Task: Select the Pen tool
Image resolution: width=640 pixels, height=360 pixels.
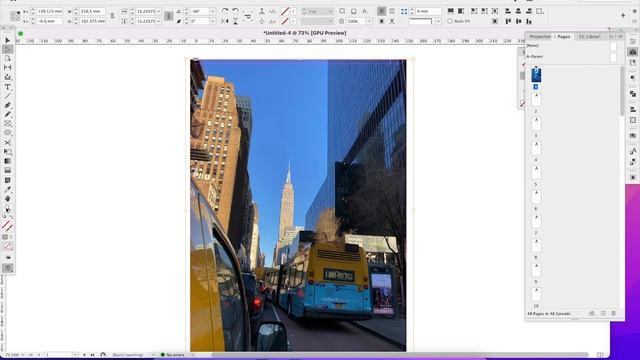Action: [x=7, y=105]
